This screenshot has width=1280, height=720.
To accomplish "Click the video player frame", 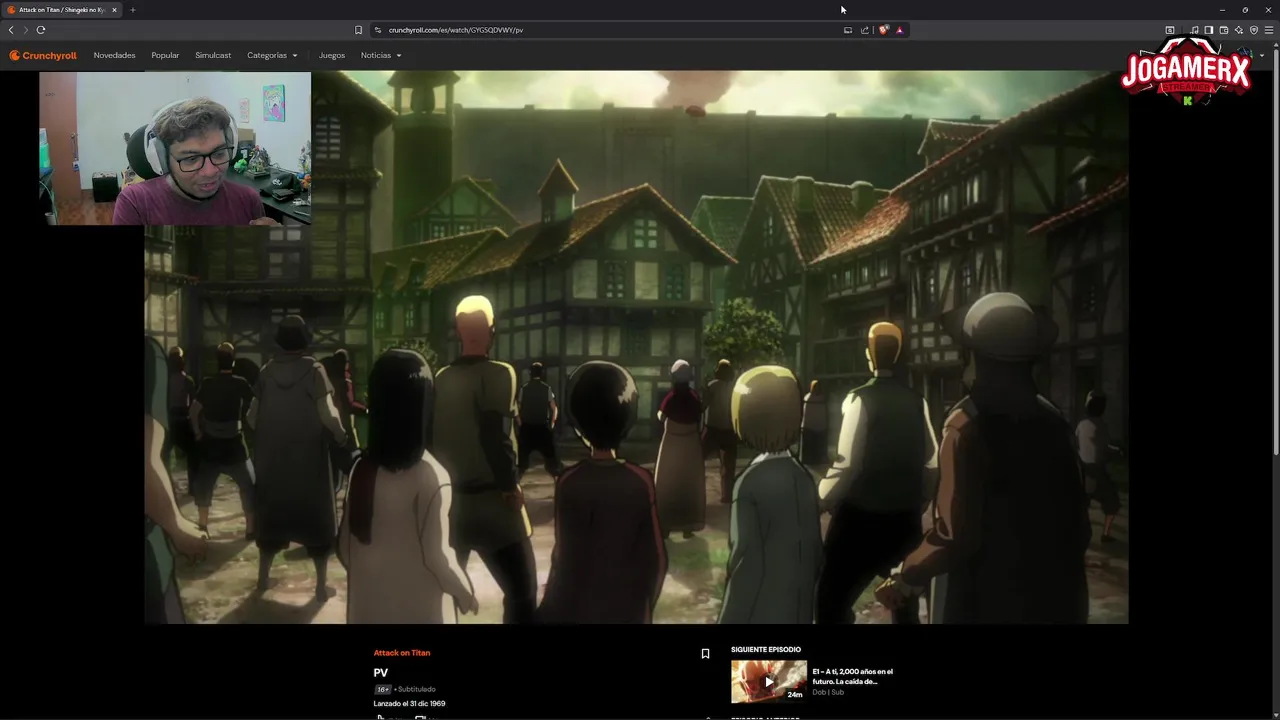I will pyautogui.click(x=636, y=347).
